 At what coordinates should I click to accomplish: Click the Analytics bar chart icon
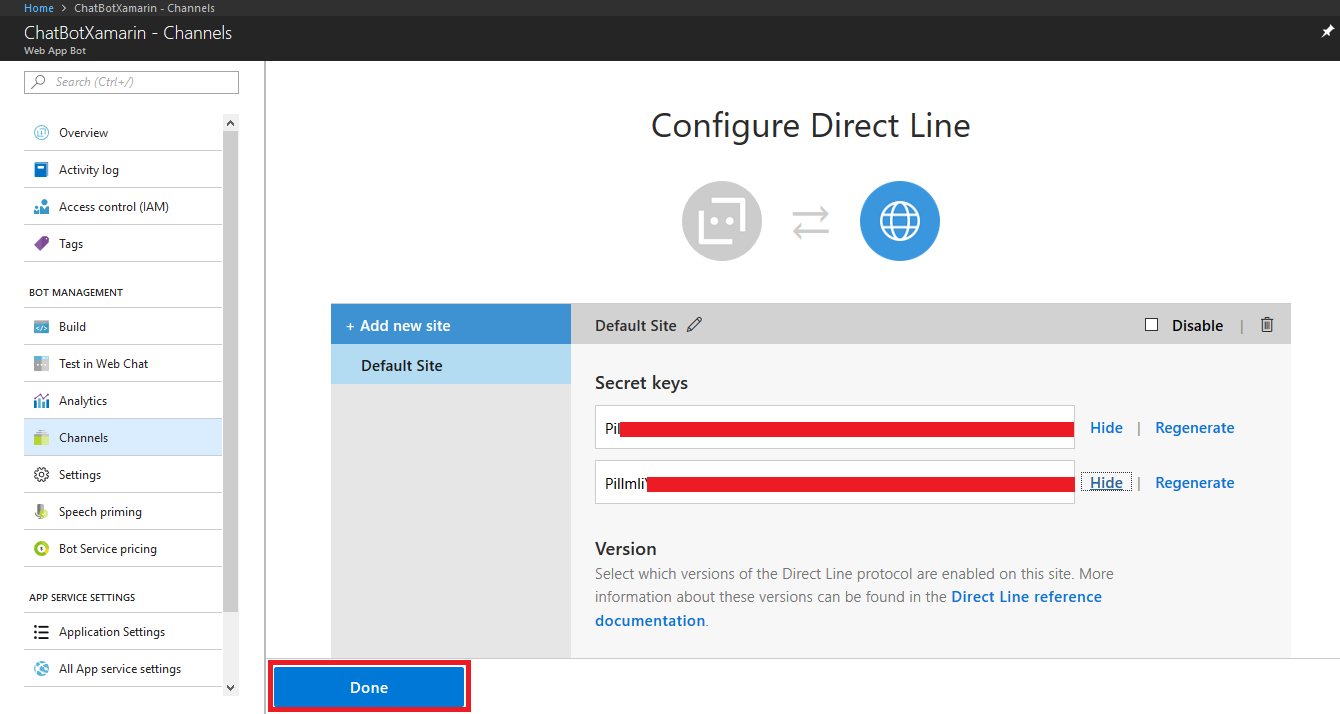click(41, 401)
